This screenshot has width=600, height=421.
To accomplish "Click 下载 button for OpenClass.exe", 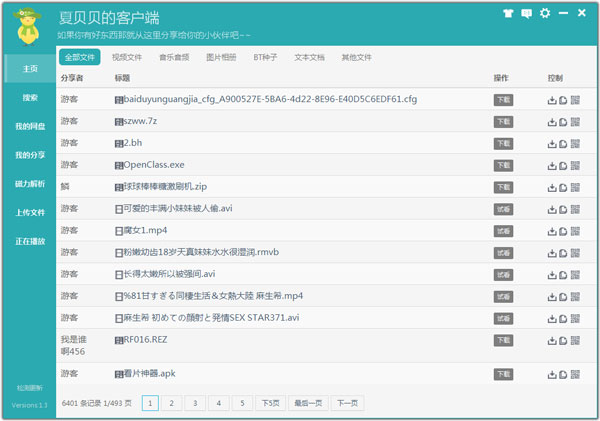I will click(503, 165).
